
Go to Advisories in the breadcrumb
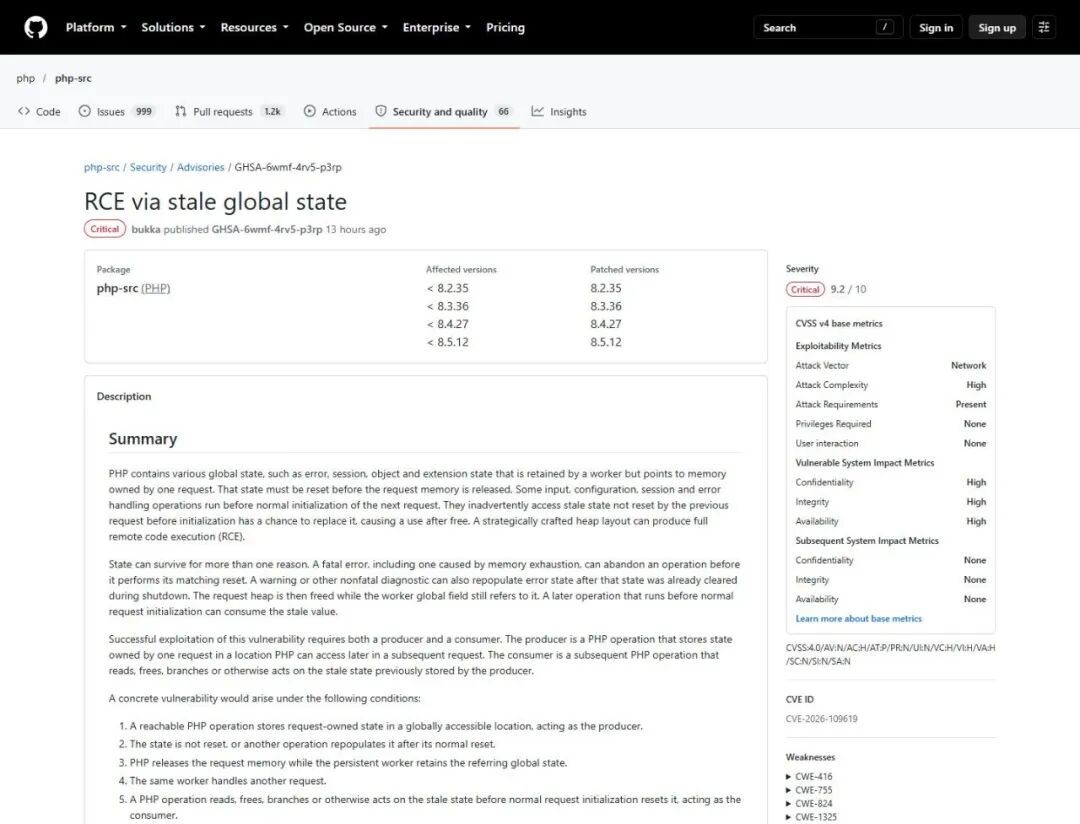click(200, 167)
